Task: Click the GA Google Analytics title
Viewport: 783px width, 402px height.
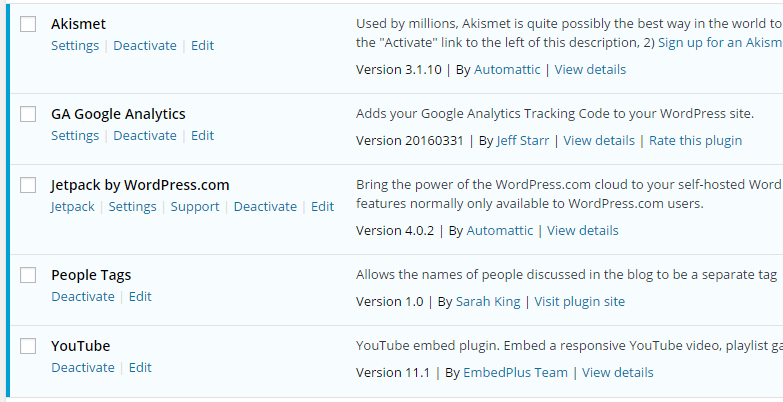Action: click(x=118, y=114)
